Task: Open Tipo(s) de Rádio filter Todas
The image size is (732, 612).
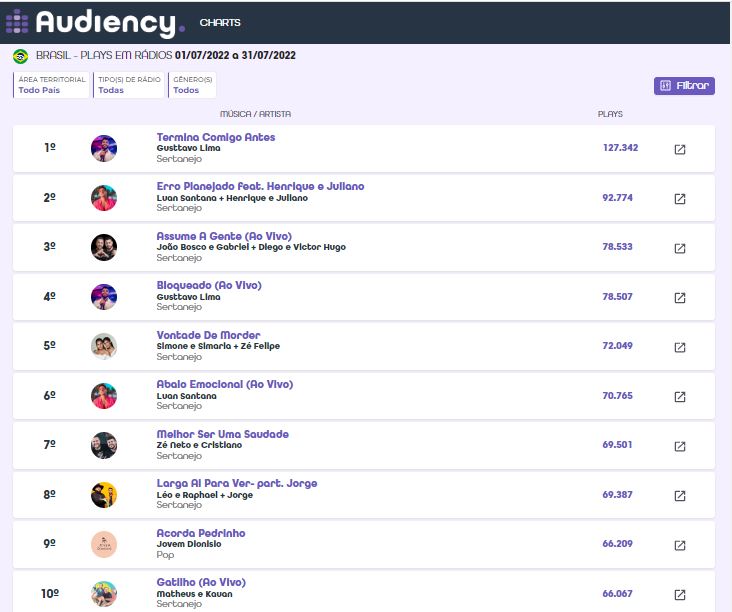Action: (128, 85)
